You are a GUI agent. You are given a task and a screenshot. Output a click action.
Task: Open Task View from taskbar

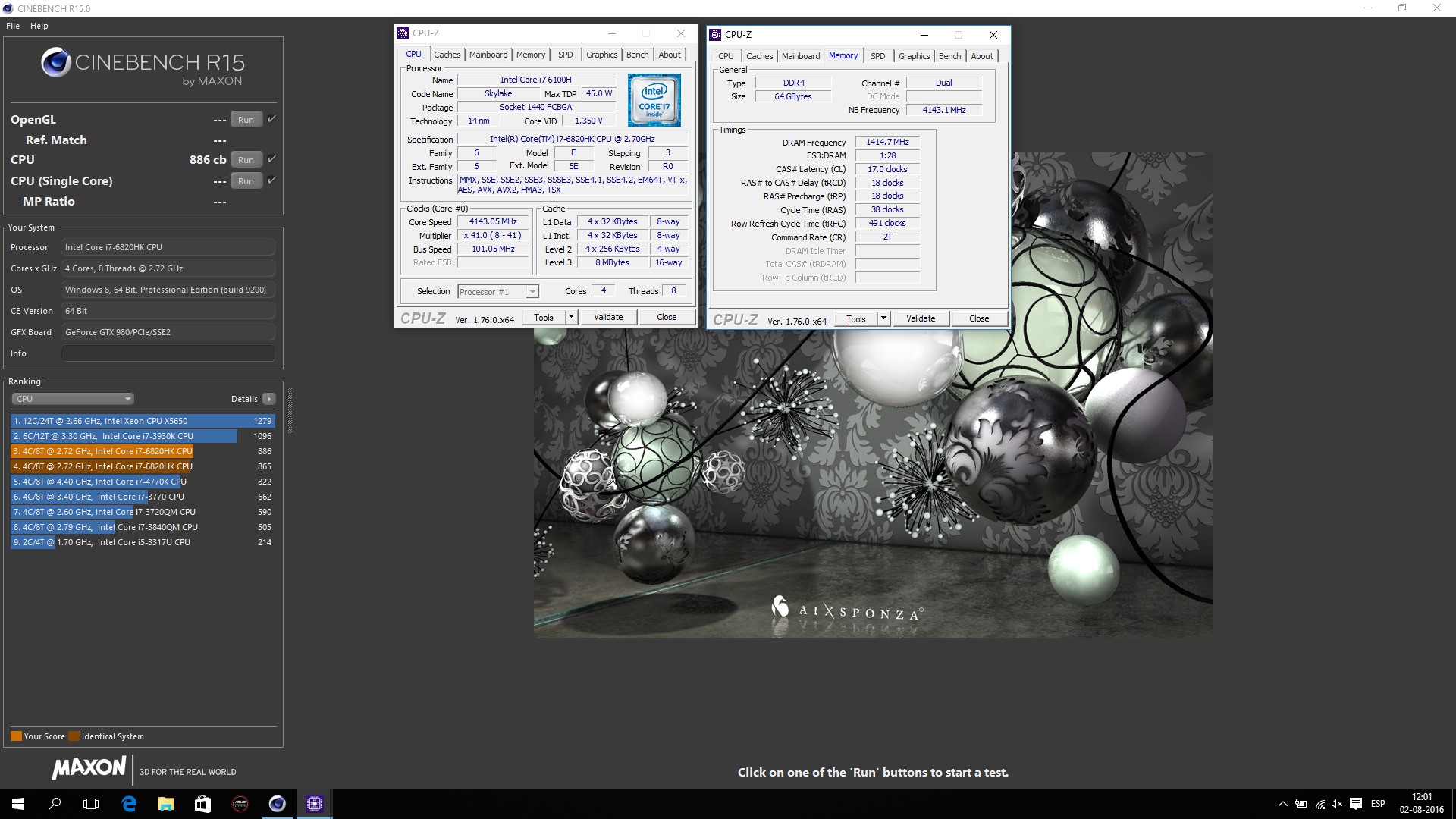(91, 804)
